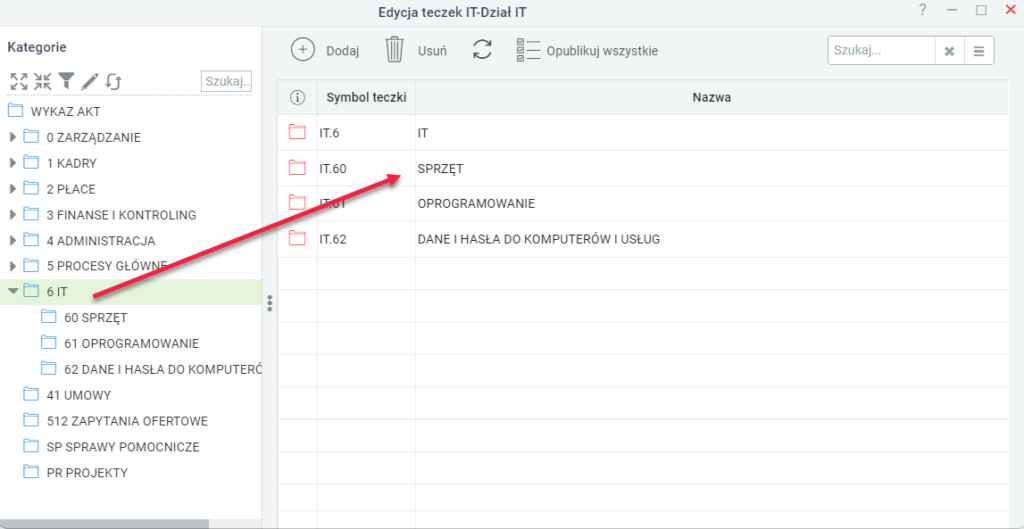Click red folder icon of IT.6 row

tap(297, 133)
